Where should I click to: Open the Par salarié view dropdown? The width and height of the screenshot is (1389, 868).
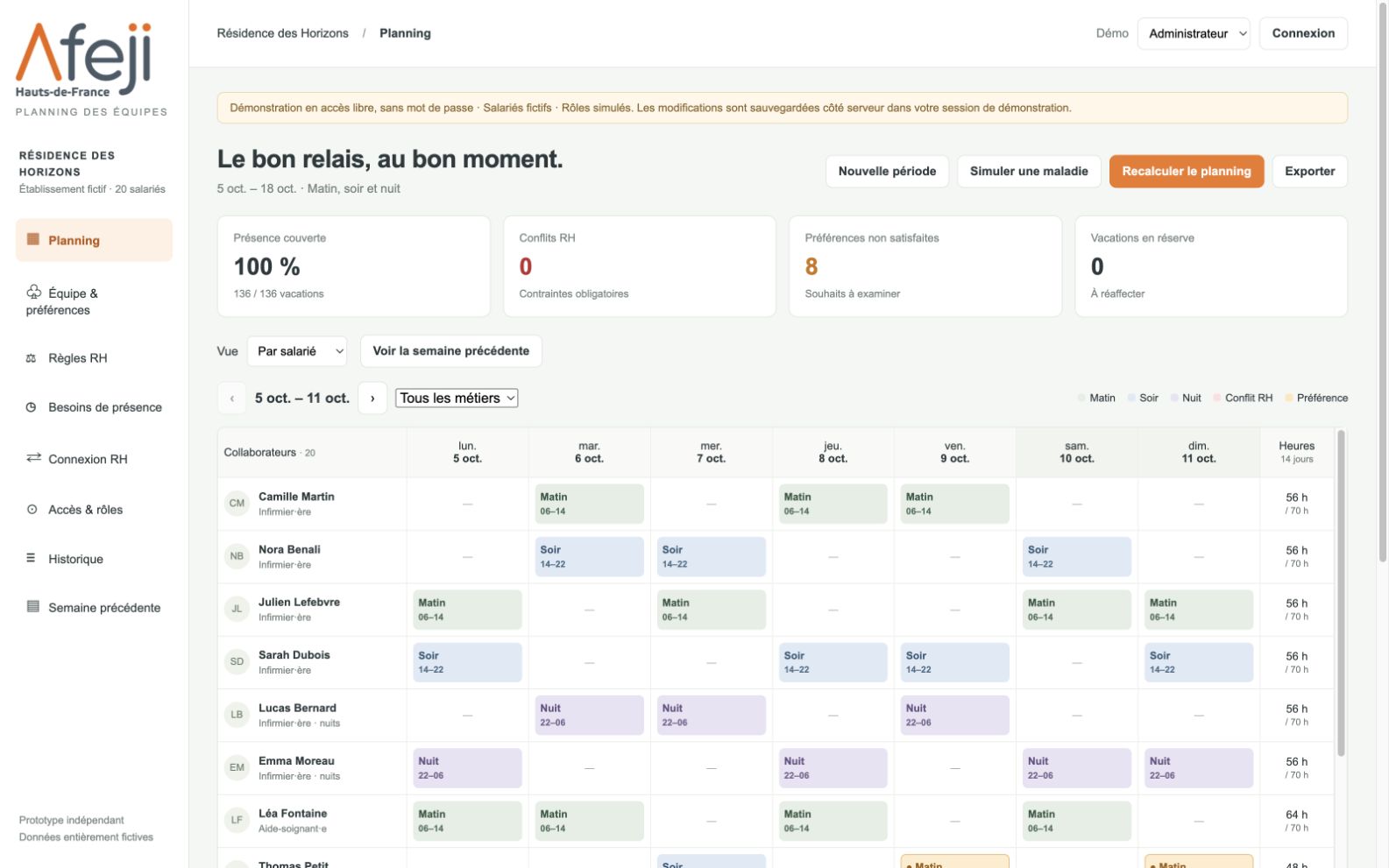coord(297,351)
